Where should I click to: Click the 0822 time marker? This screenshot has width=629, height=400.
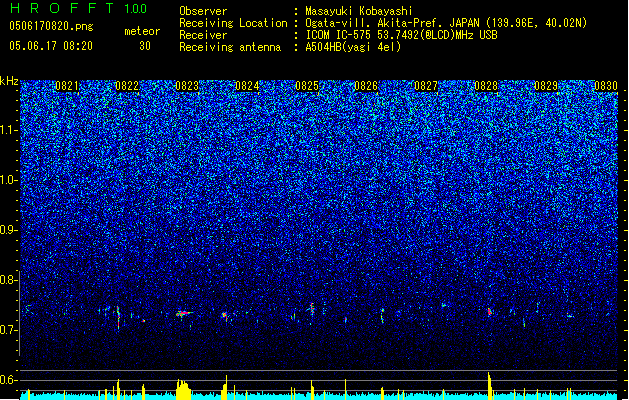coord(127,86)
